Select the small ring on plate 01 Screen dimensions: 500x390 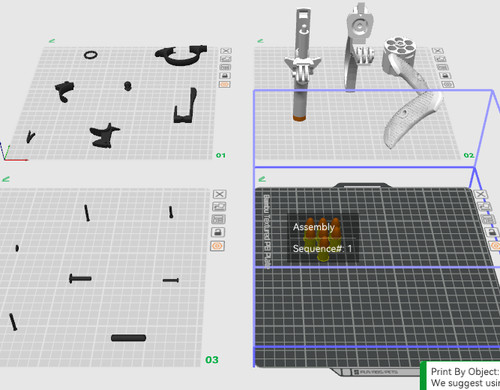pos(91,55)
